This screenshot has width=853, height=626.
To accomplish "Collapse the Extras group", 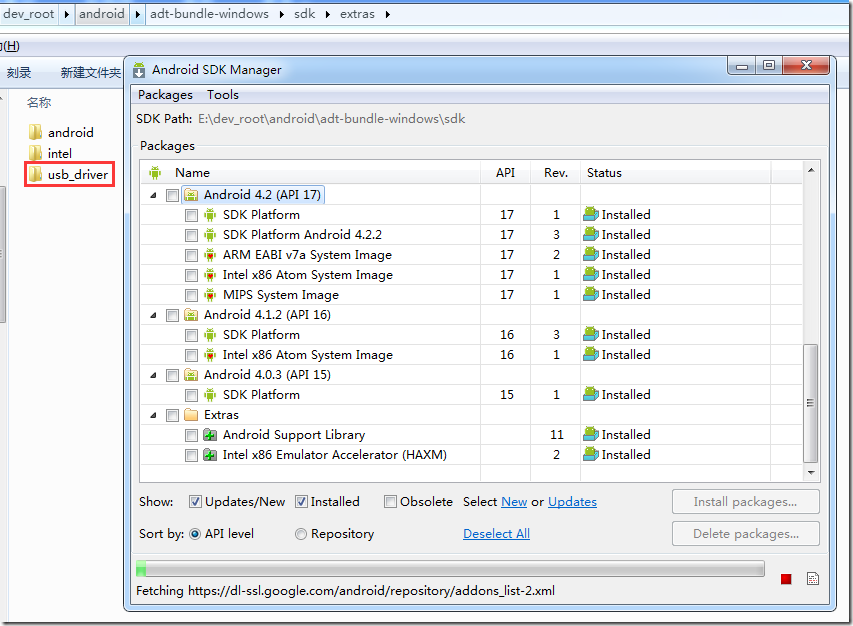I will (x=153, y=415).
